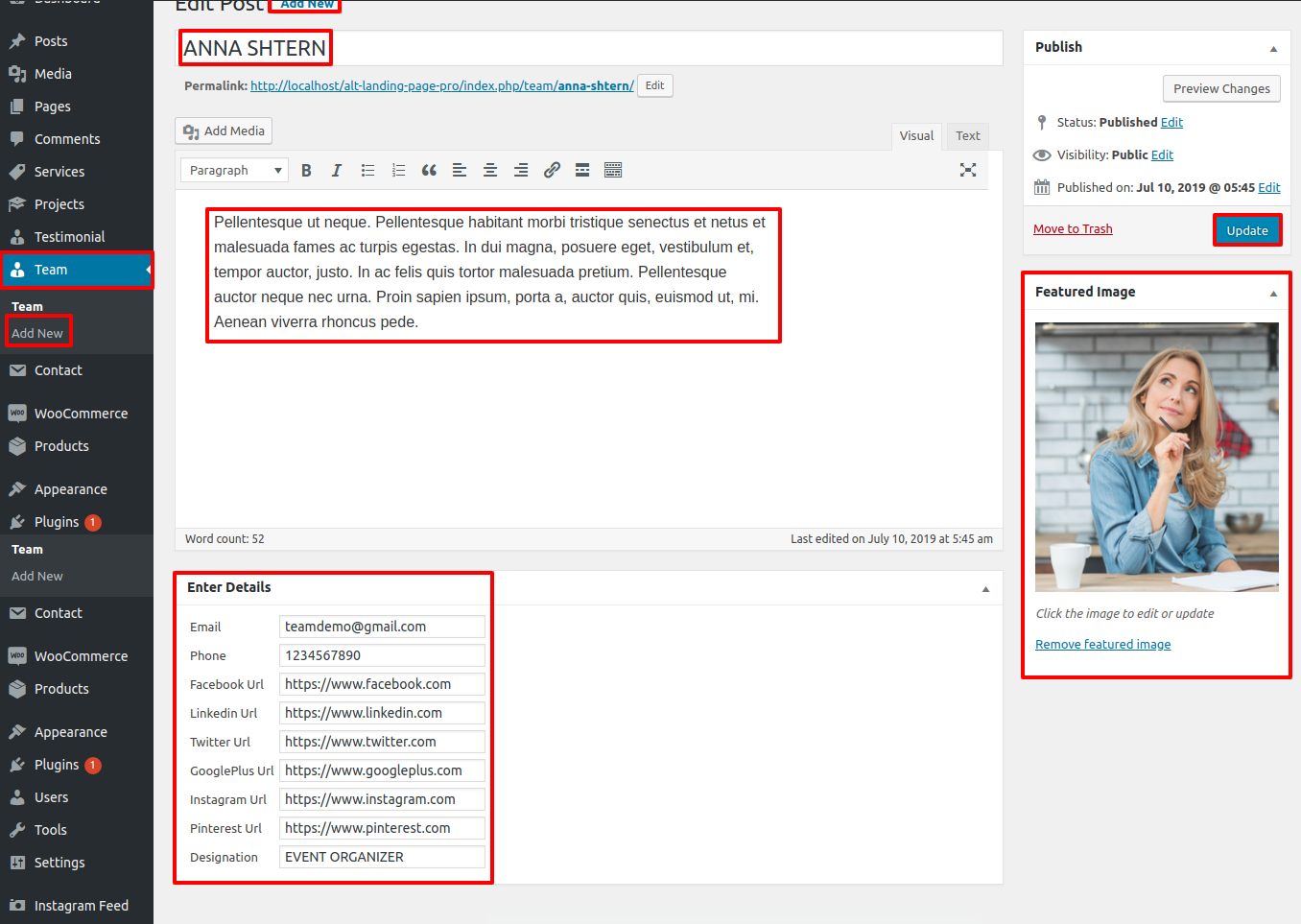Toggle bold formatting in the editor toolbar
This screenshot has width=1301, height=924.
pos(306,171)
